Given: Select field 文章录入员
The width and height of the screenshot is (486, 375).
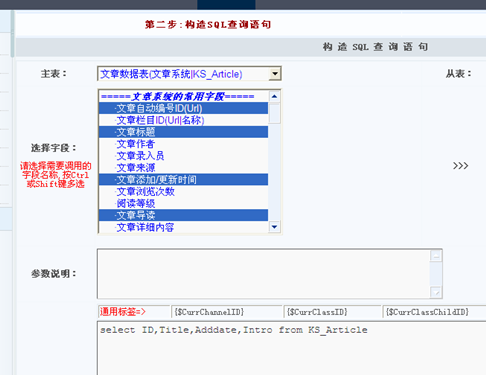Looking at the screenshot, I should click(183, 156).
